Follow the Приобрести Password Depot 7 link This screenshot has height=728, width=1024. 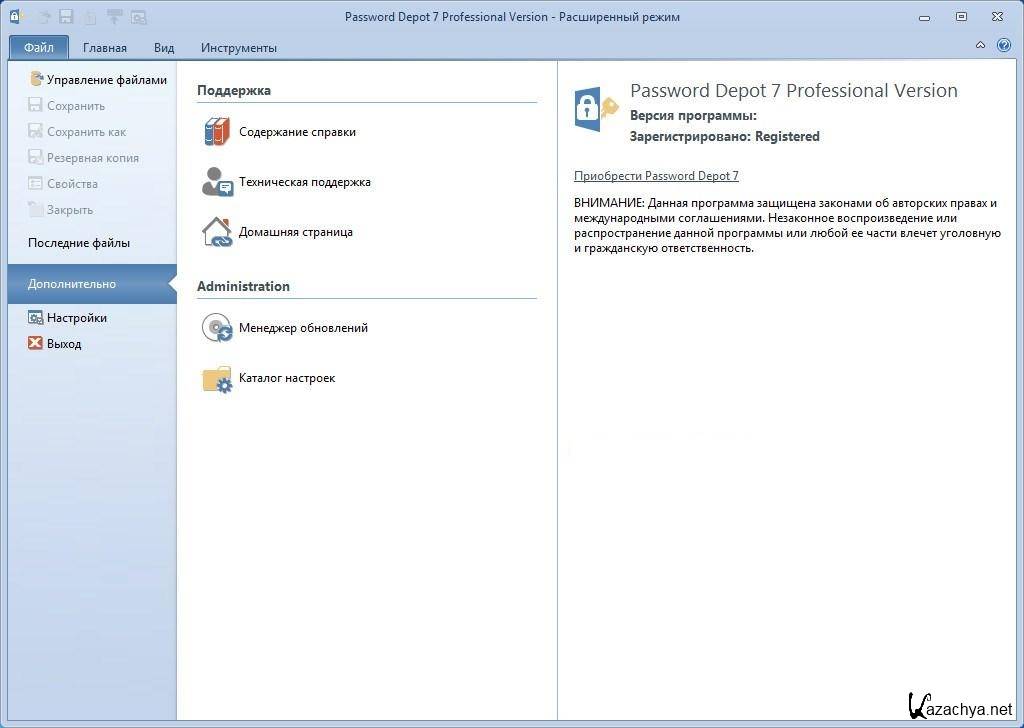[x=656, y=176]
